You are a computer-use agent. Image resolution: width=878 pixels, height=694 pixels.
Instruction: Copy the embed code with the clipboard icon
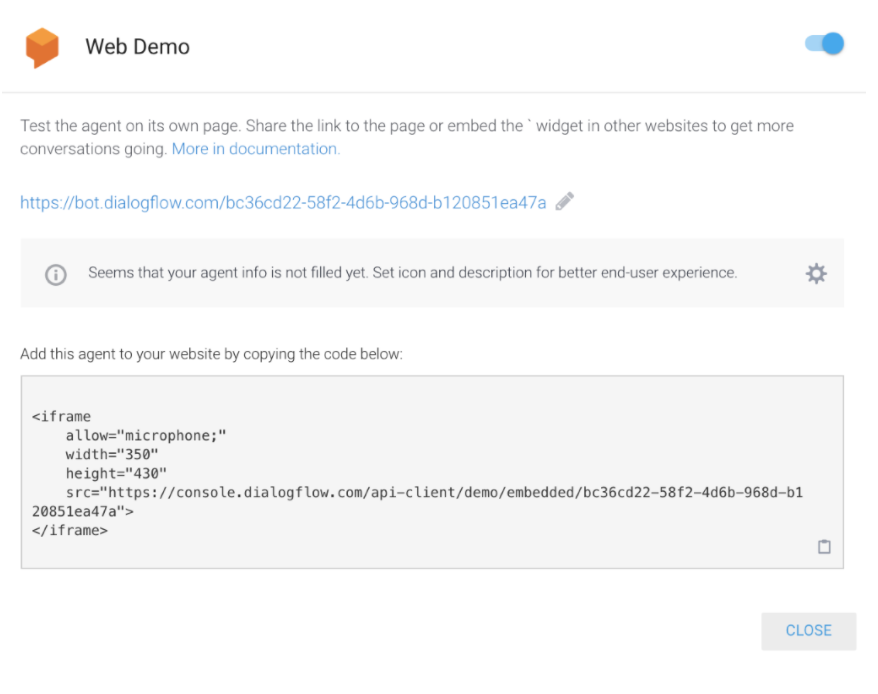pos(824,547)
